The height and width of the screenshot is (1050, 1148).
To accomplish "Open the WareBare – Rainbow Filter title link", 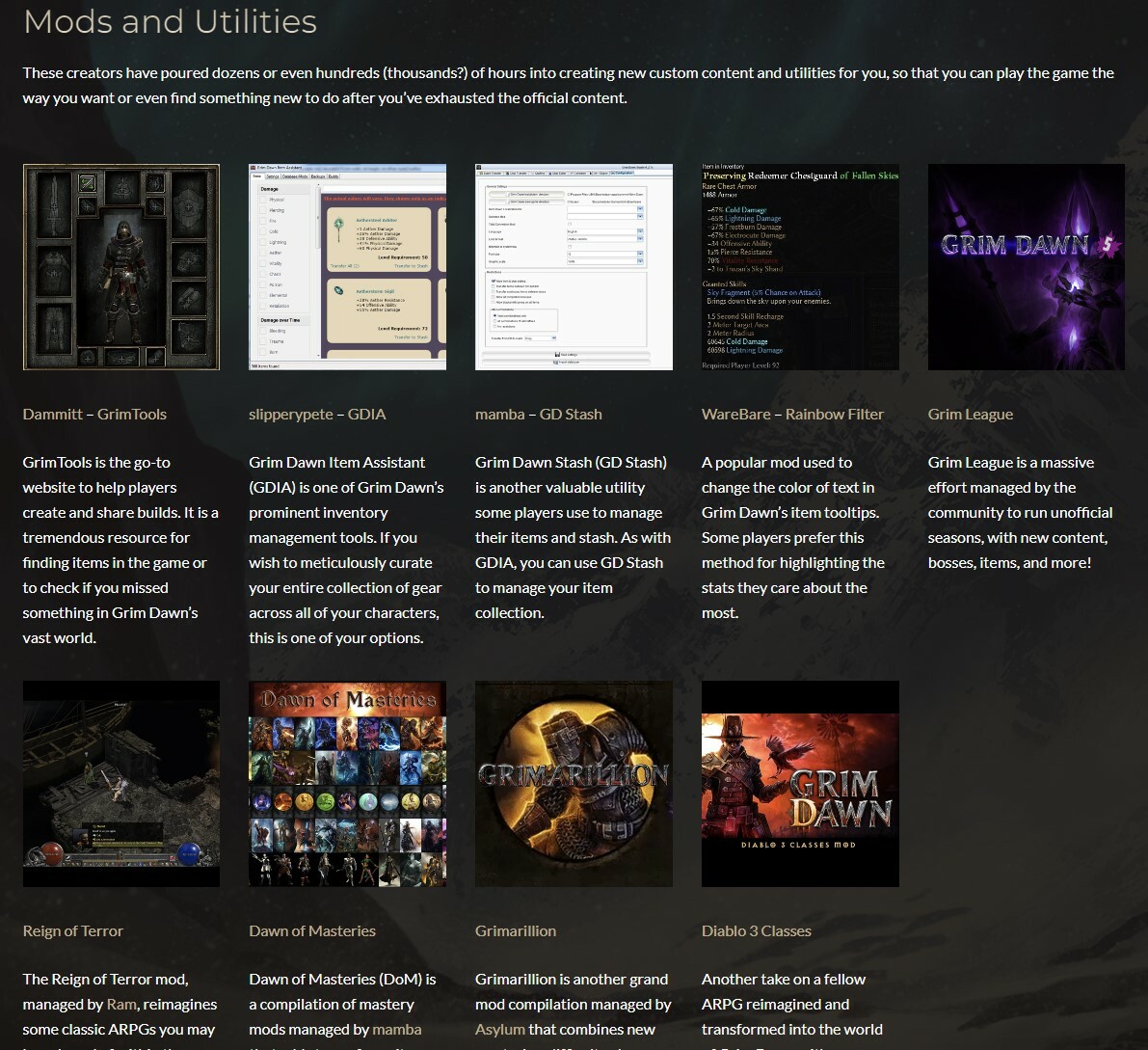I will click(x=792, y=415).
